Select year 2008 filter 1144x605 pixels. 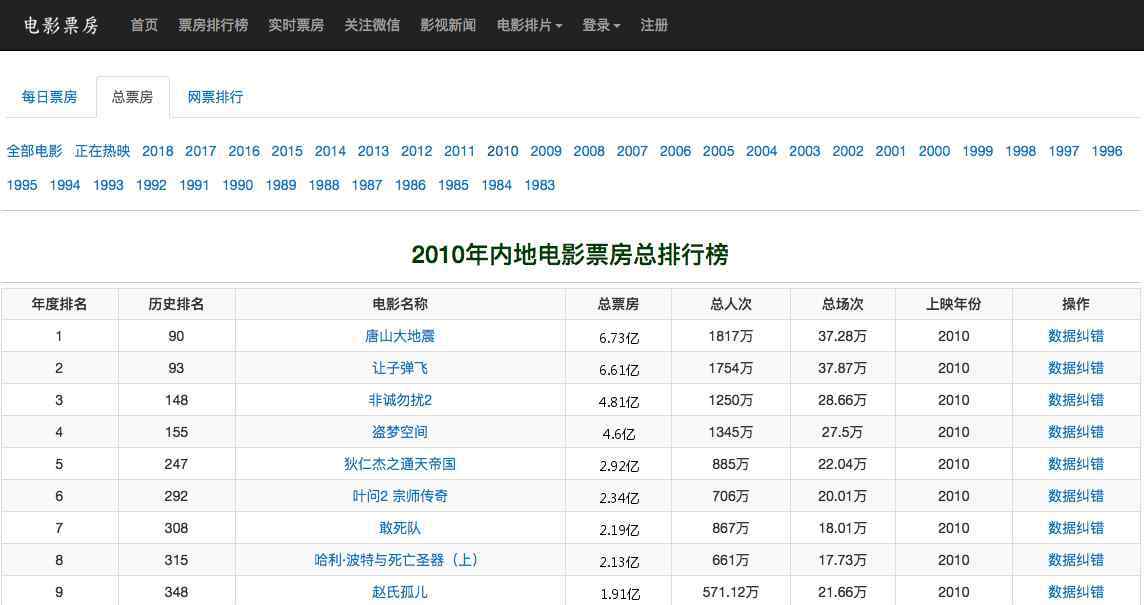(589, 151)
